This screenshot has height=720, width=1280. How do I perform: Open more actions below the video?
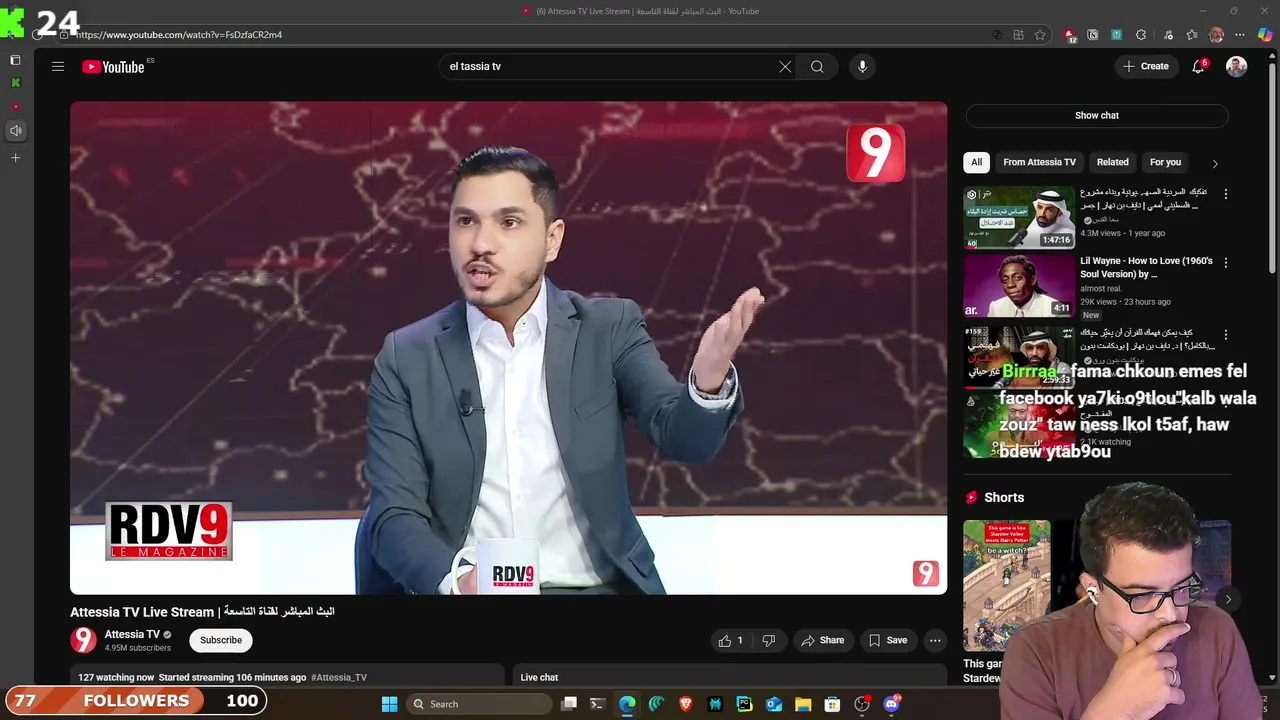pyautogui.click(x=935, y=640)
